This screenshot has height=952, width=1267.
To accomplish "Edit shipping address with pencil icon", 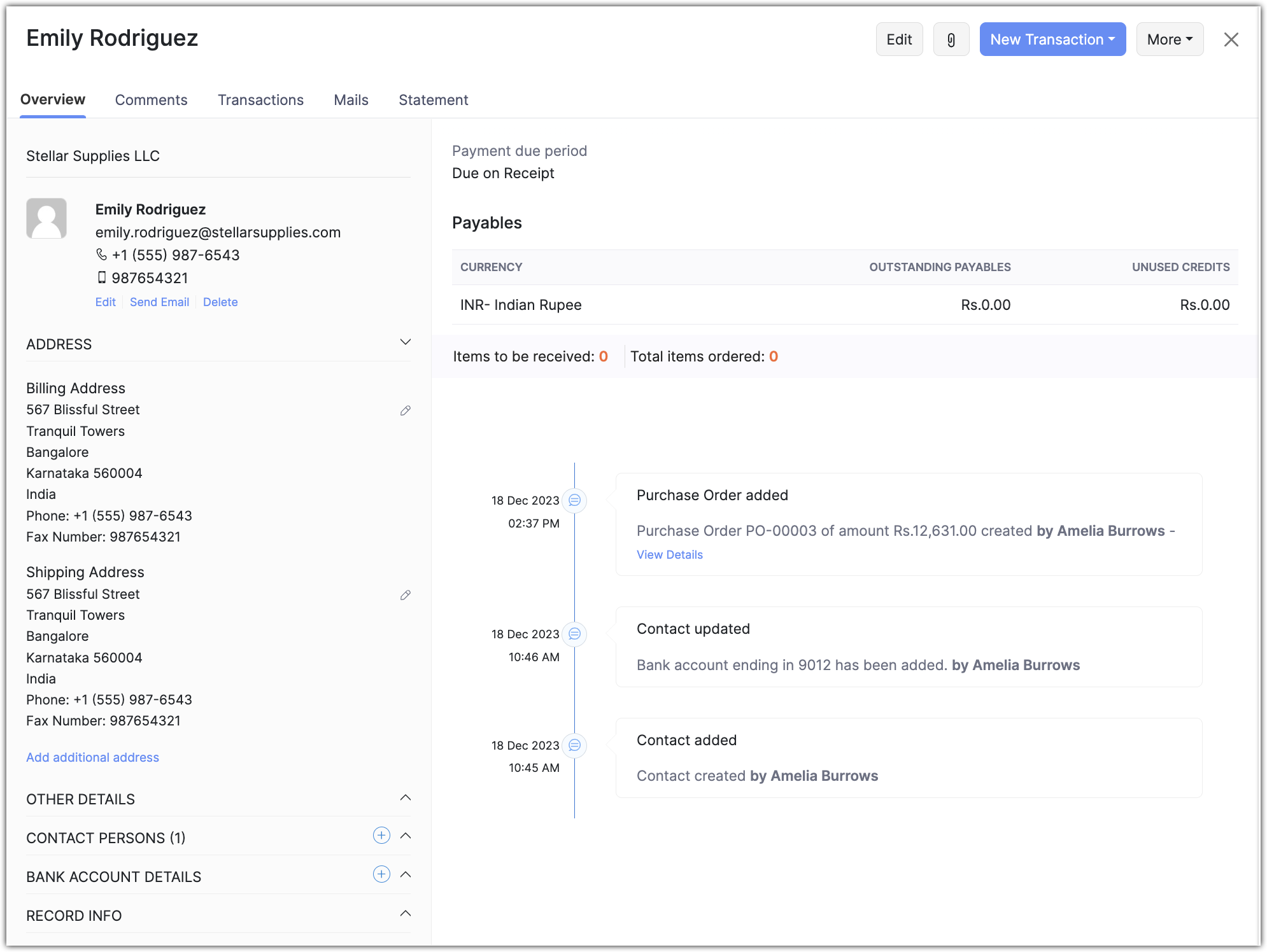I will tap(405, 595).
